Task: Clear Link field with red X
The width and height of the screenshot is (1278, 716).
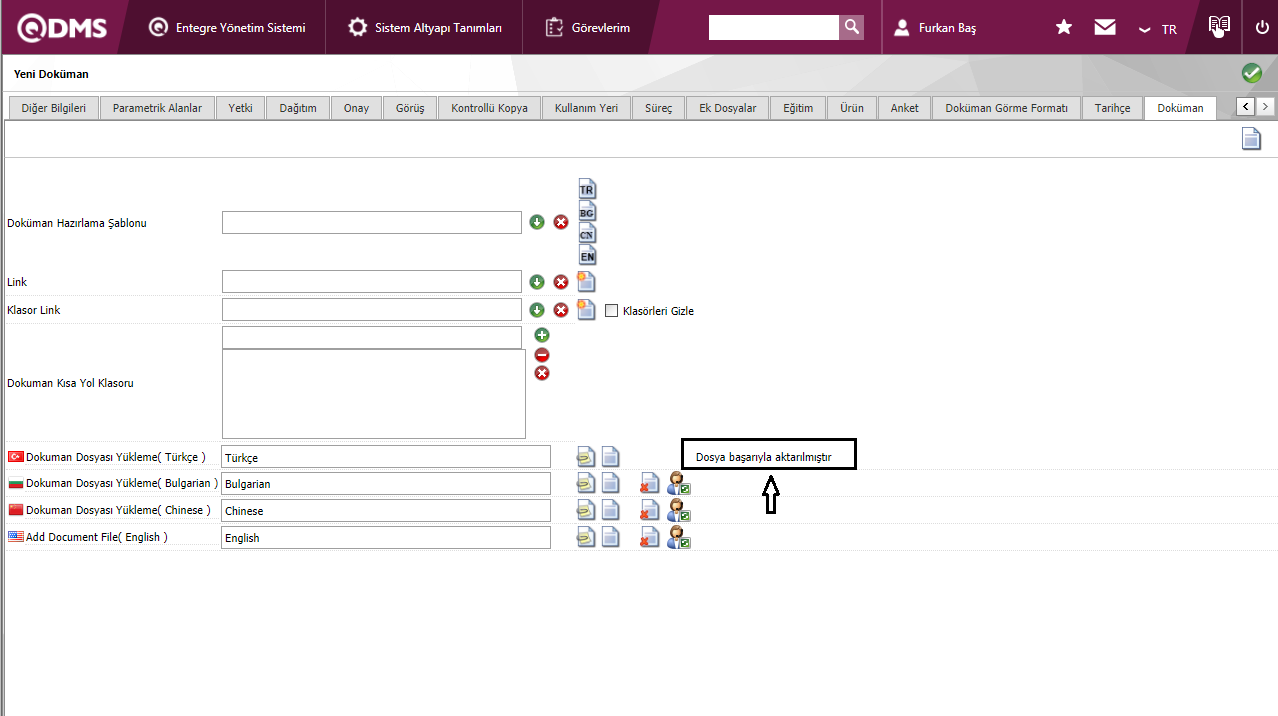Action: pyautogui.click(x=561, y=282)
